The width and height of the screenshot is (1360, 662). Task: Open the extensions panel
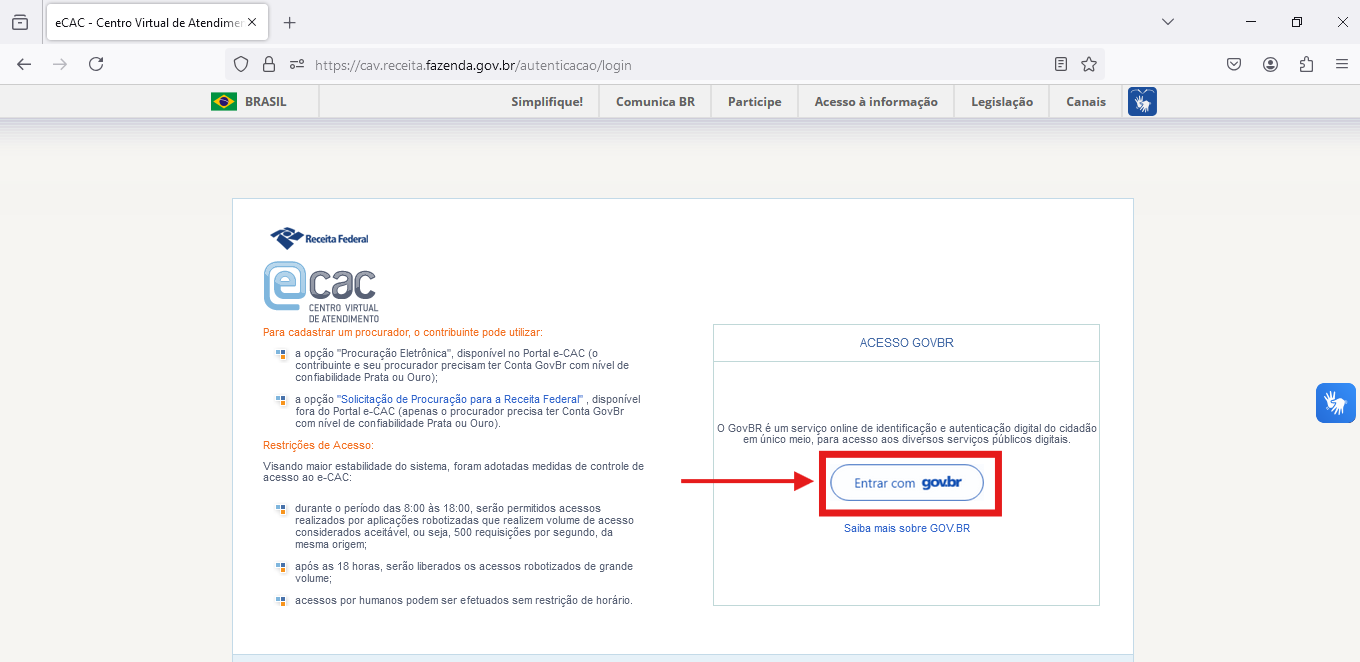pyautogui.click(x=1306, y=64)
